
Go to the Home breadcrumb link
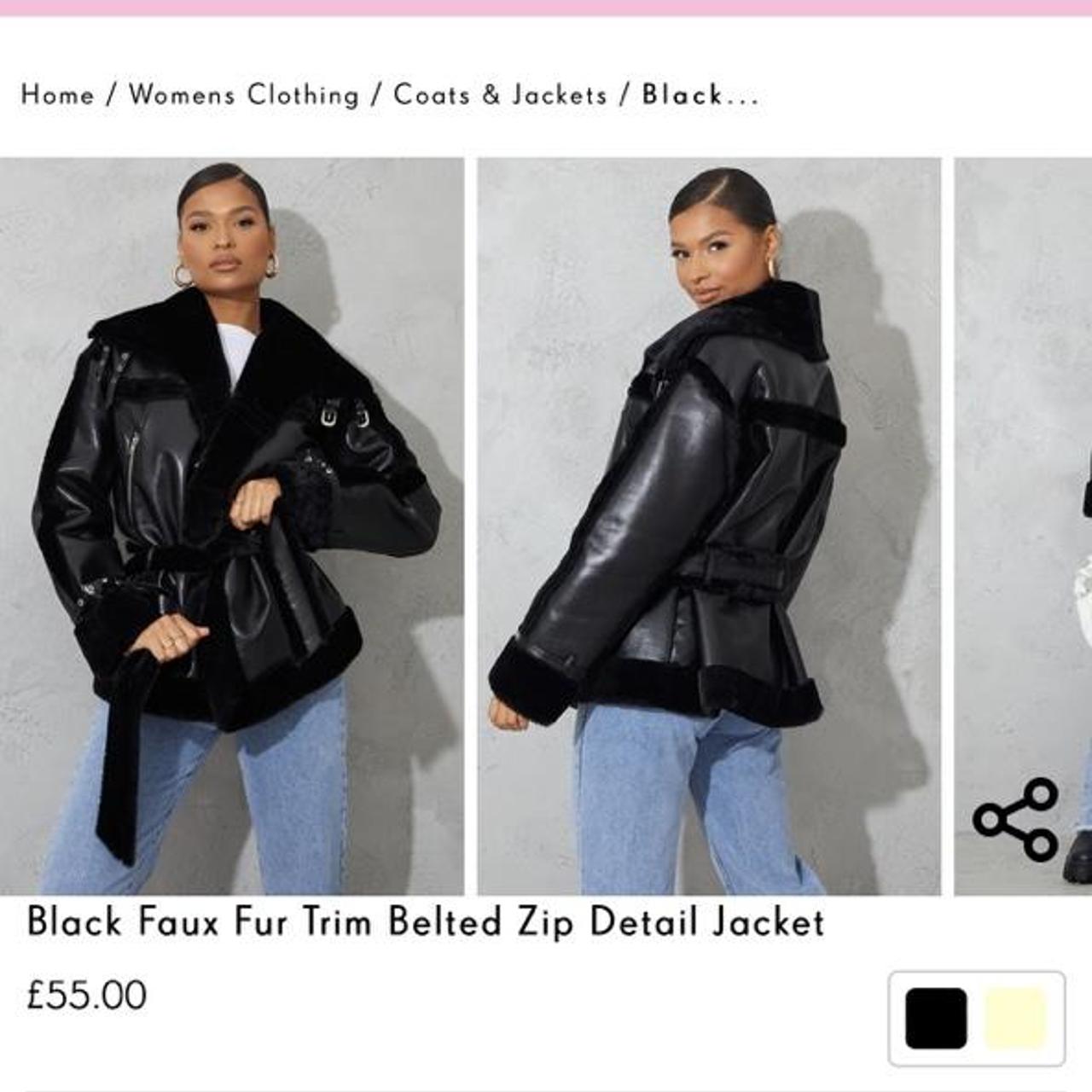(x=57, y=95)
